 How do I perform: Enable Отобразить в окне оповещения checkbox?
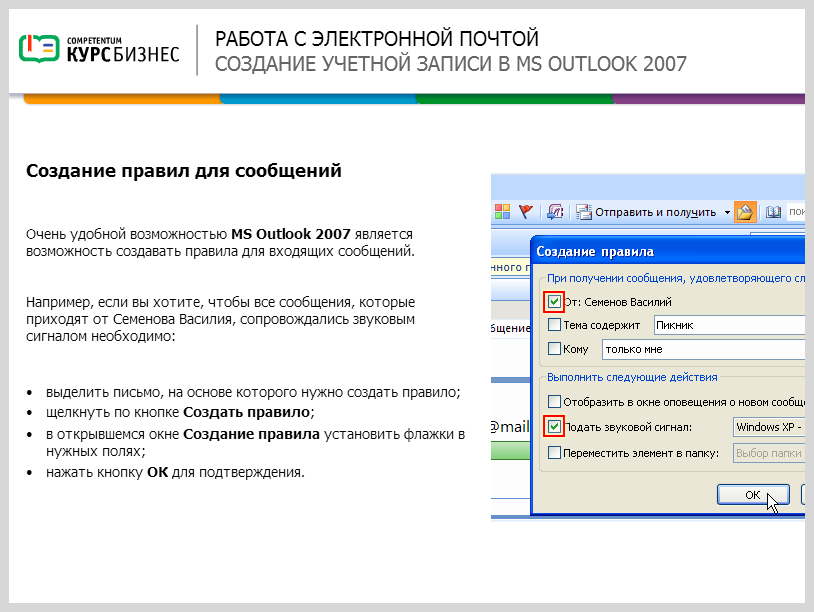pyautogui.click(x=554, y=402)
